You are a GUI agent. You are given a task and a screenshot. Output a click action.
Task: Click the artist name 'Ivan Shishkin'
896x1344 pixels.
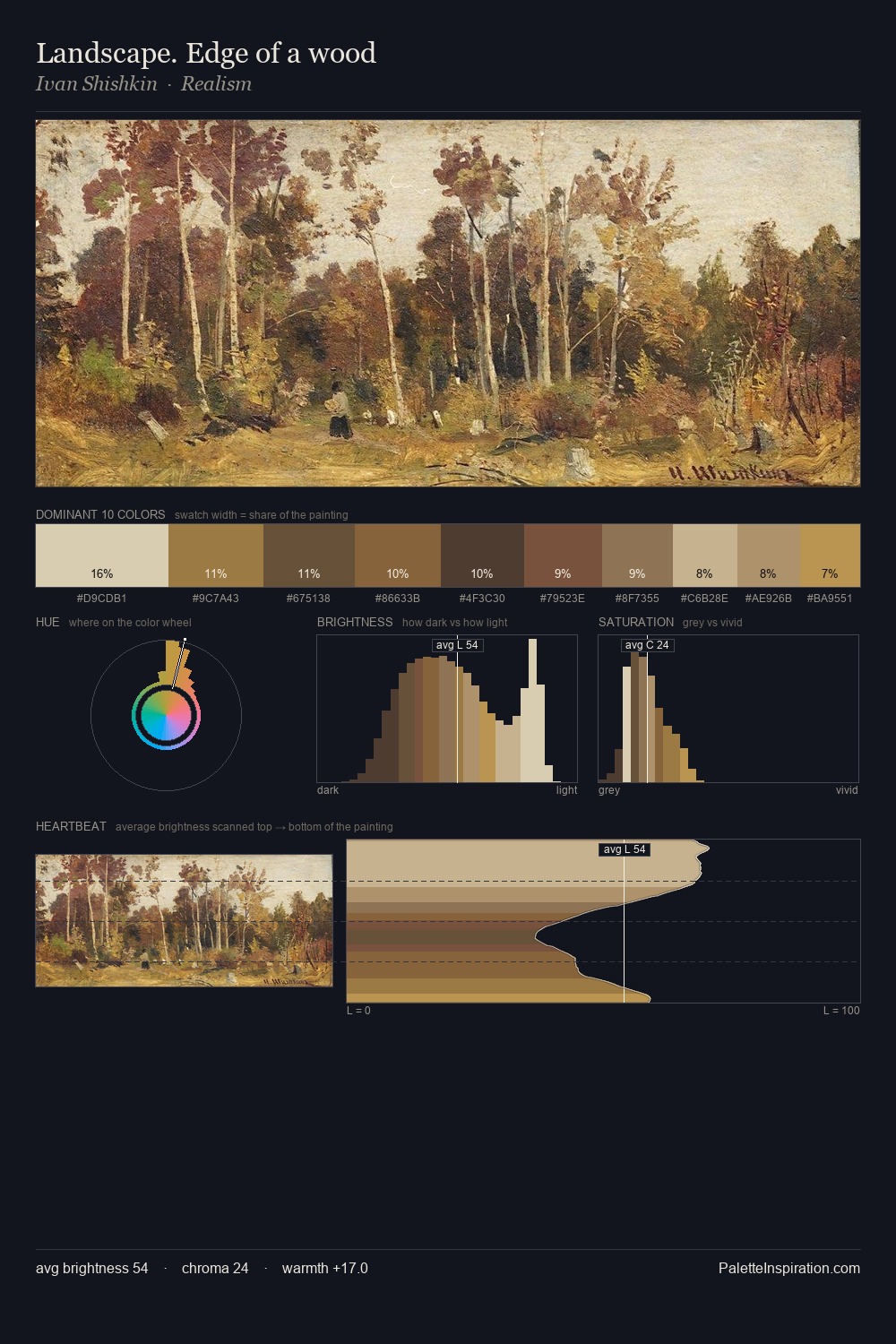tap(97, 83)
